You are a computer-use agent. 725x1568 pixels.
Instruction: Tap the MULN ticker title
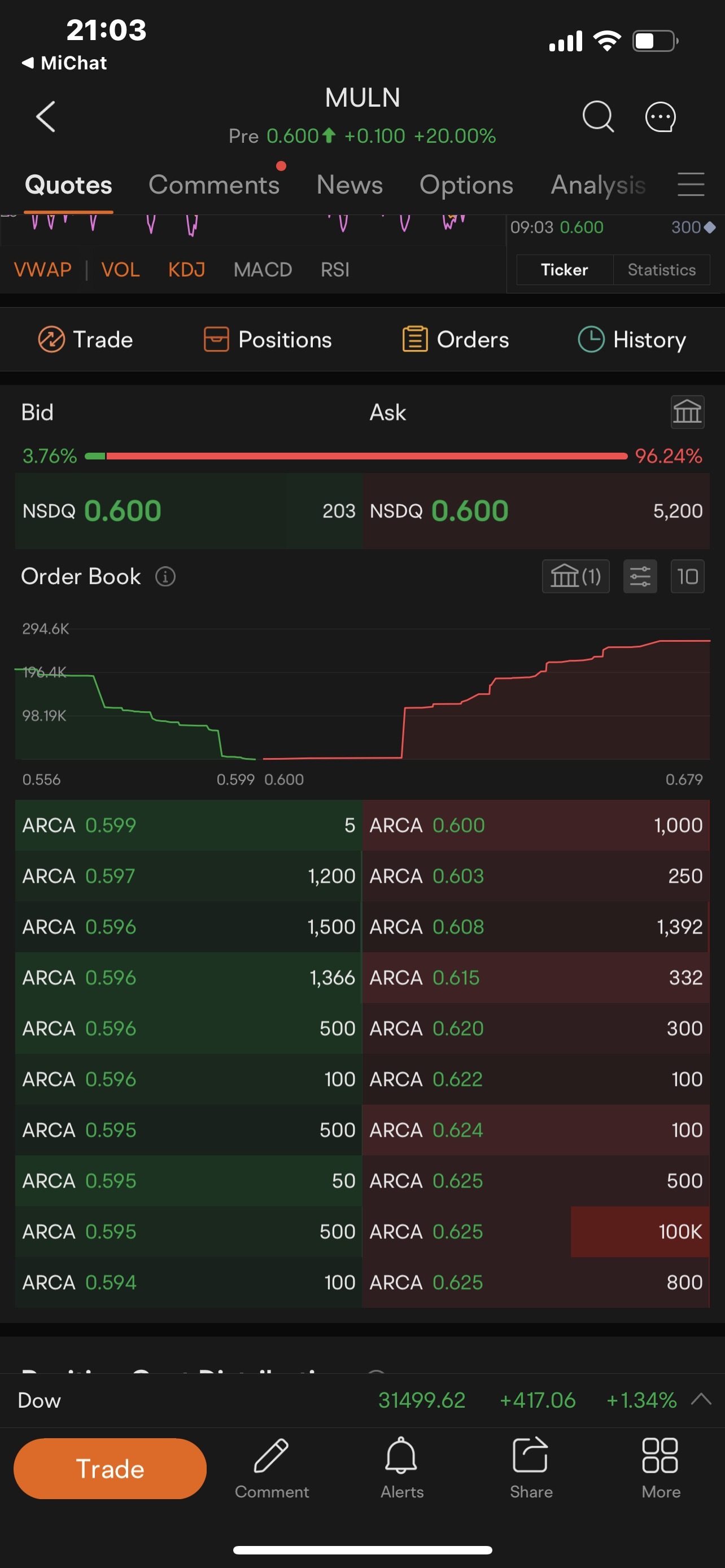(362, 98)
